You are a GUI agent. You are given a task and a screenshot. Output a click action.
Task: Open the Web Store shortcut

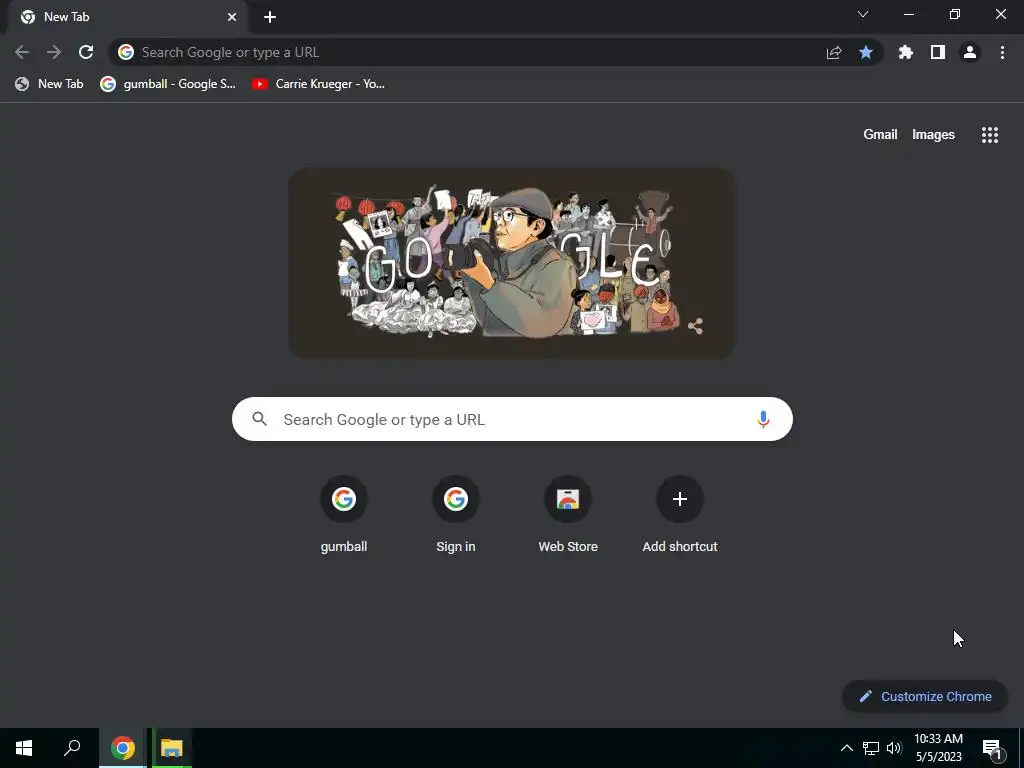point(568,515)
